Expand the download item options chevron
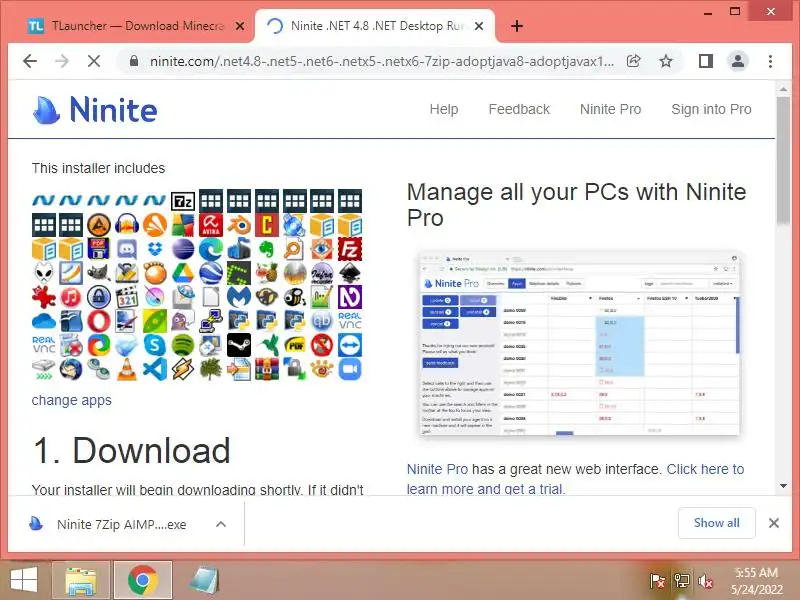The image size is (800, 600). [221, 524]
